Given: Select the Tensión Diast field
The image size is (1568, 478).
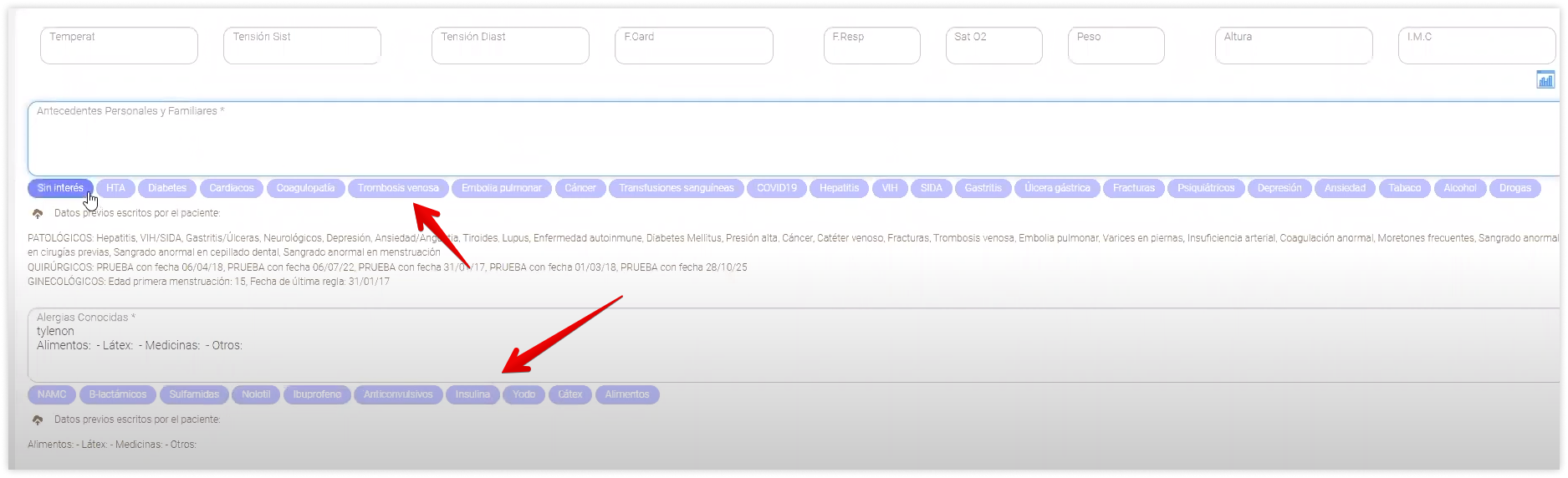Looking at the screenshot, I should pyautogui.click(x=510, y=45).
